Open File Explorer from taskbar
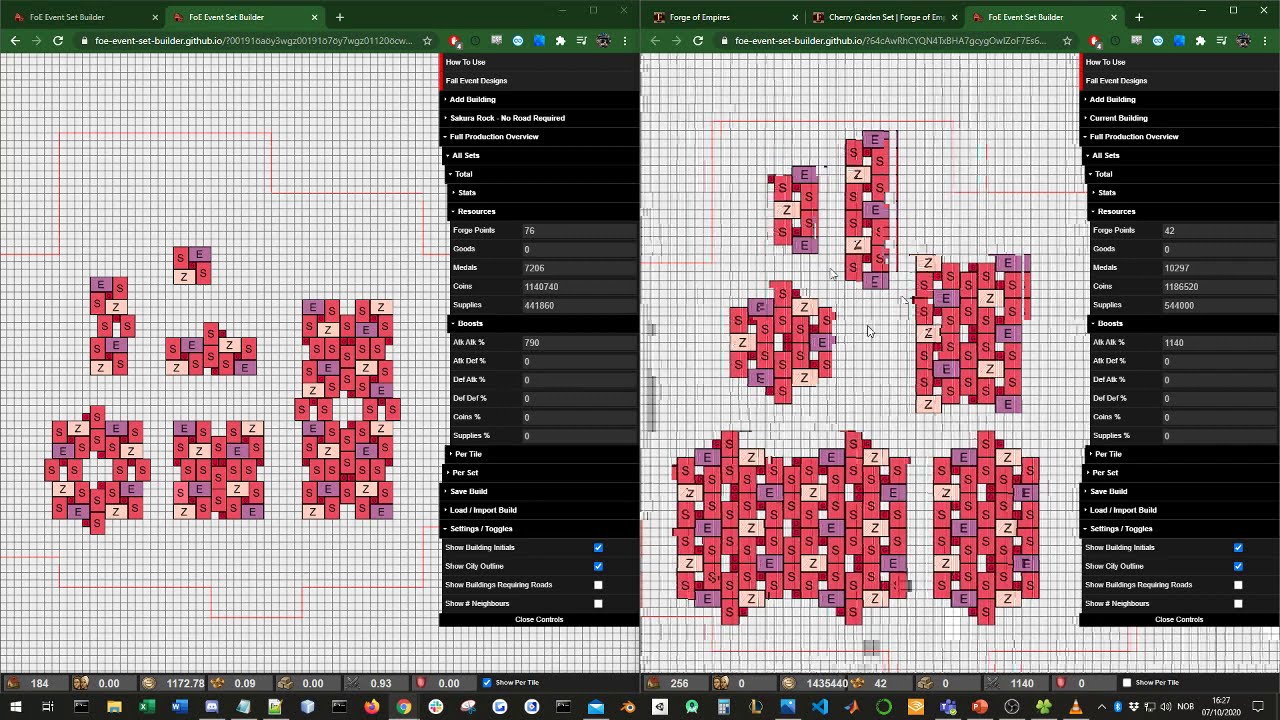Image resolution: width=1280 pixels, height=720 pixels. point(114,707)
